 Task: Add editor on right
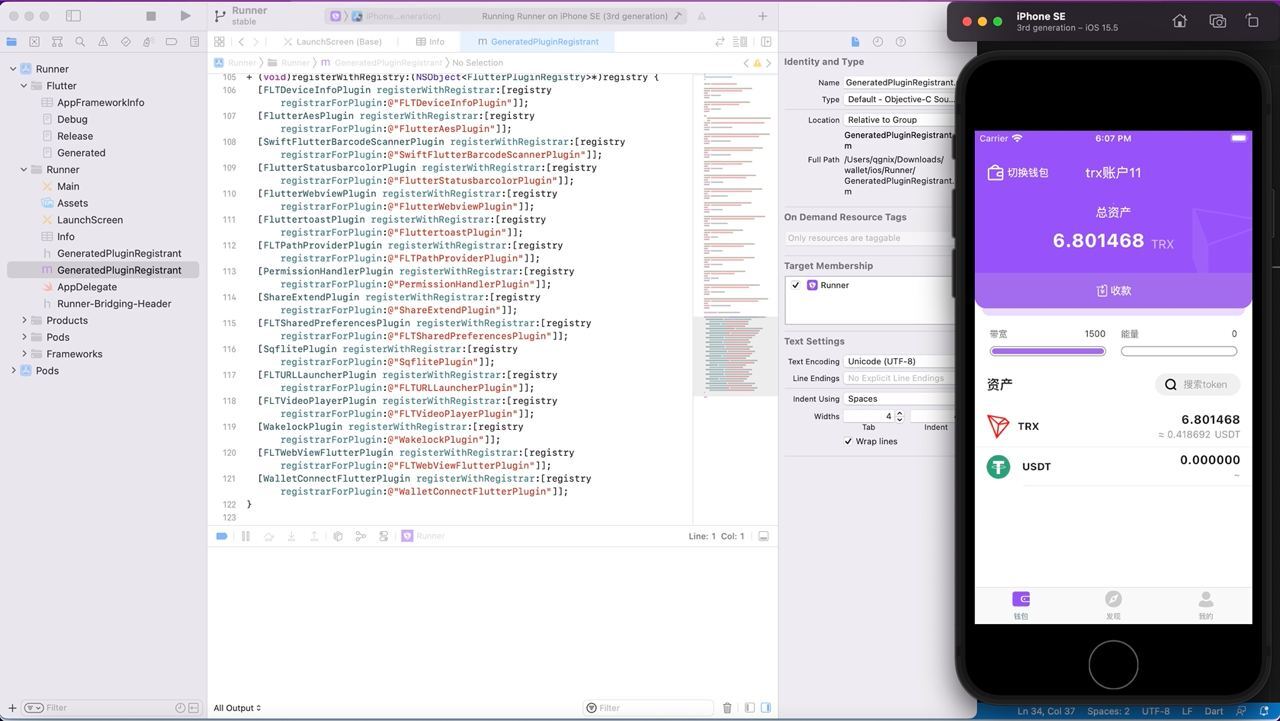tap(766, 42)
